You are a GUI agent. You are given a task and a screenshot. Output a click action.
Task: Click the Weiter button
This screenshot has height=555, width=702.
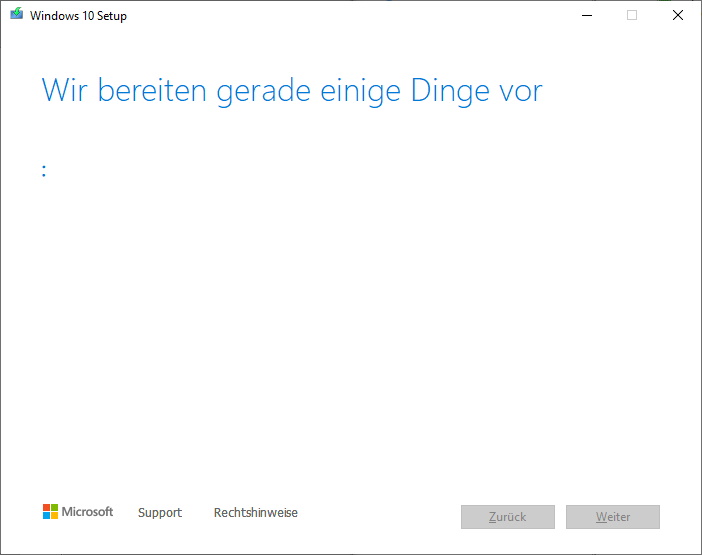[x=612, y=517]
